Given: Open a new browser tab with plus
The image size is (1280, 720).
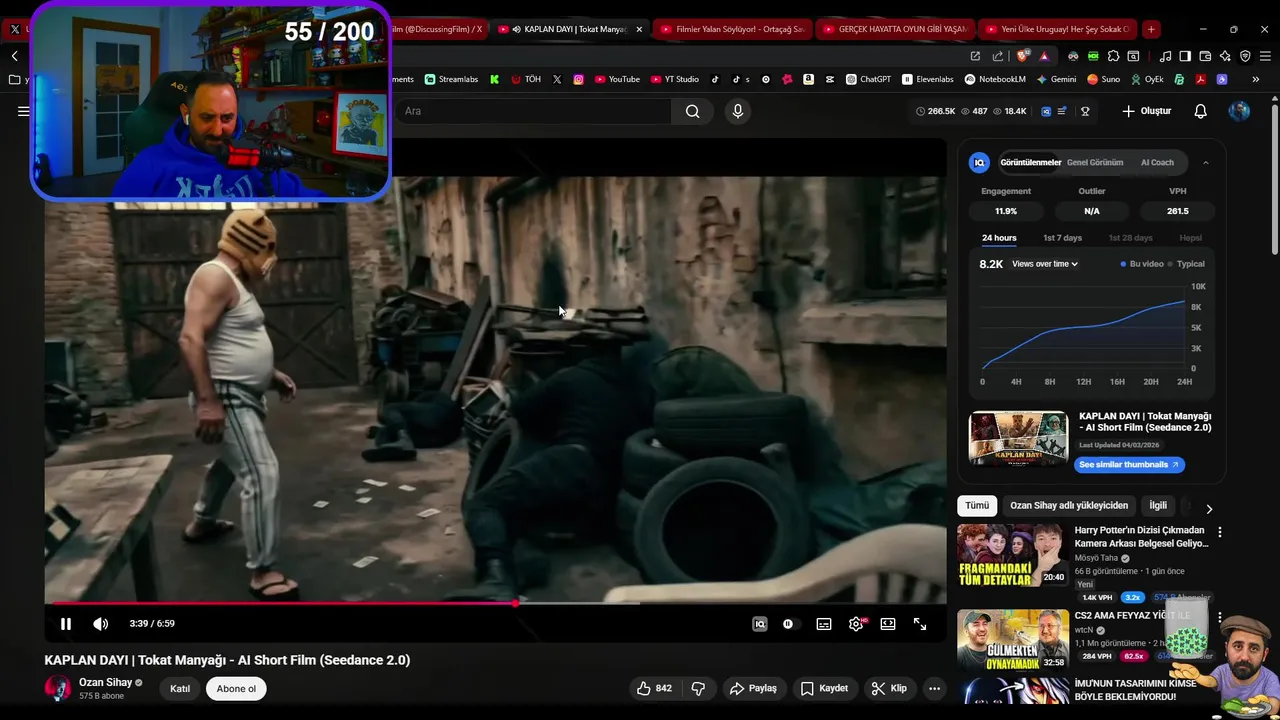Looking at the screenshot, I should [1151, 29].
